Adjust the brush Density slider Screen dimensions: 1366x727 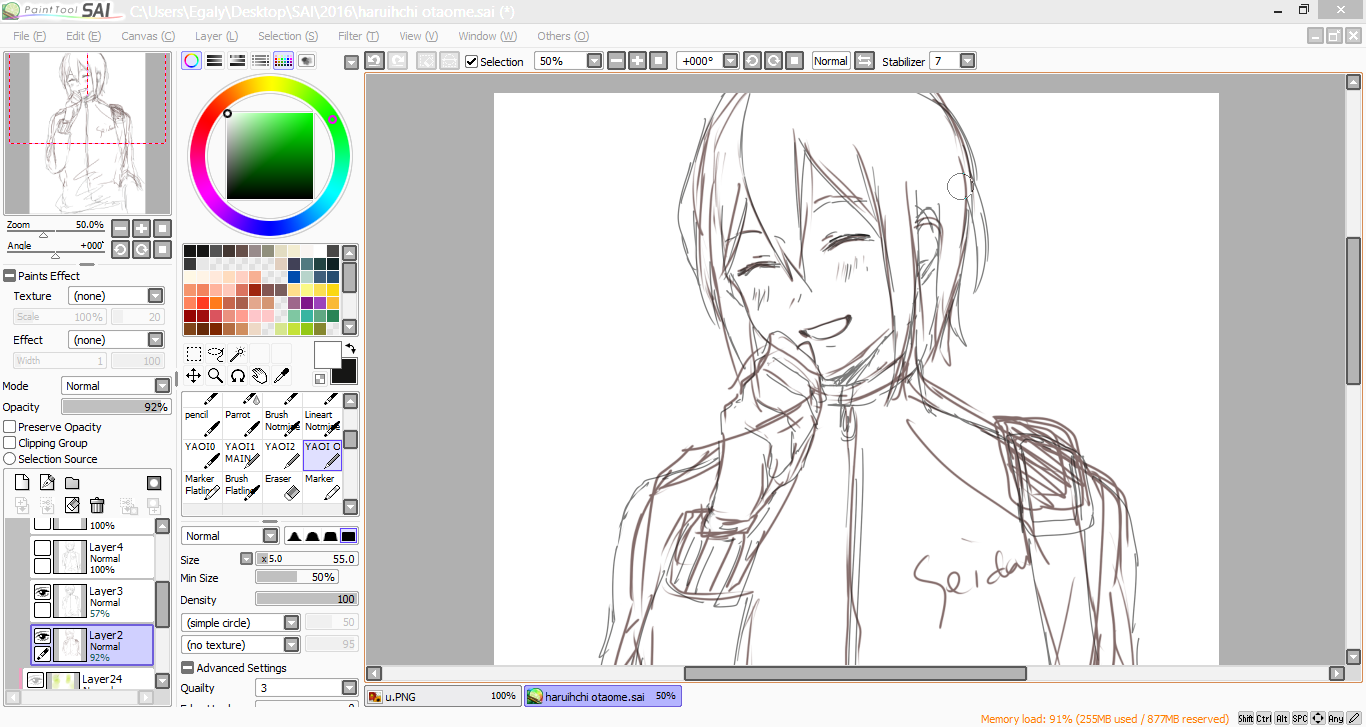click(307, 599)
